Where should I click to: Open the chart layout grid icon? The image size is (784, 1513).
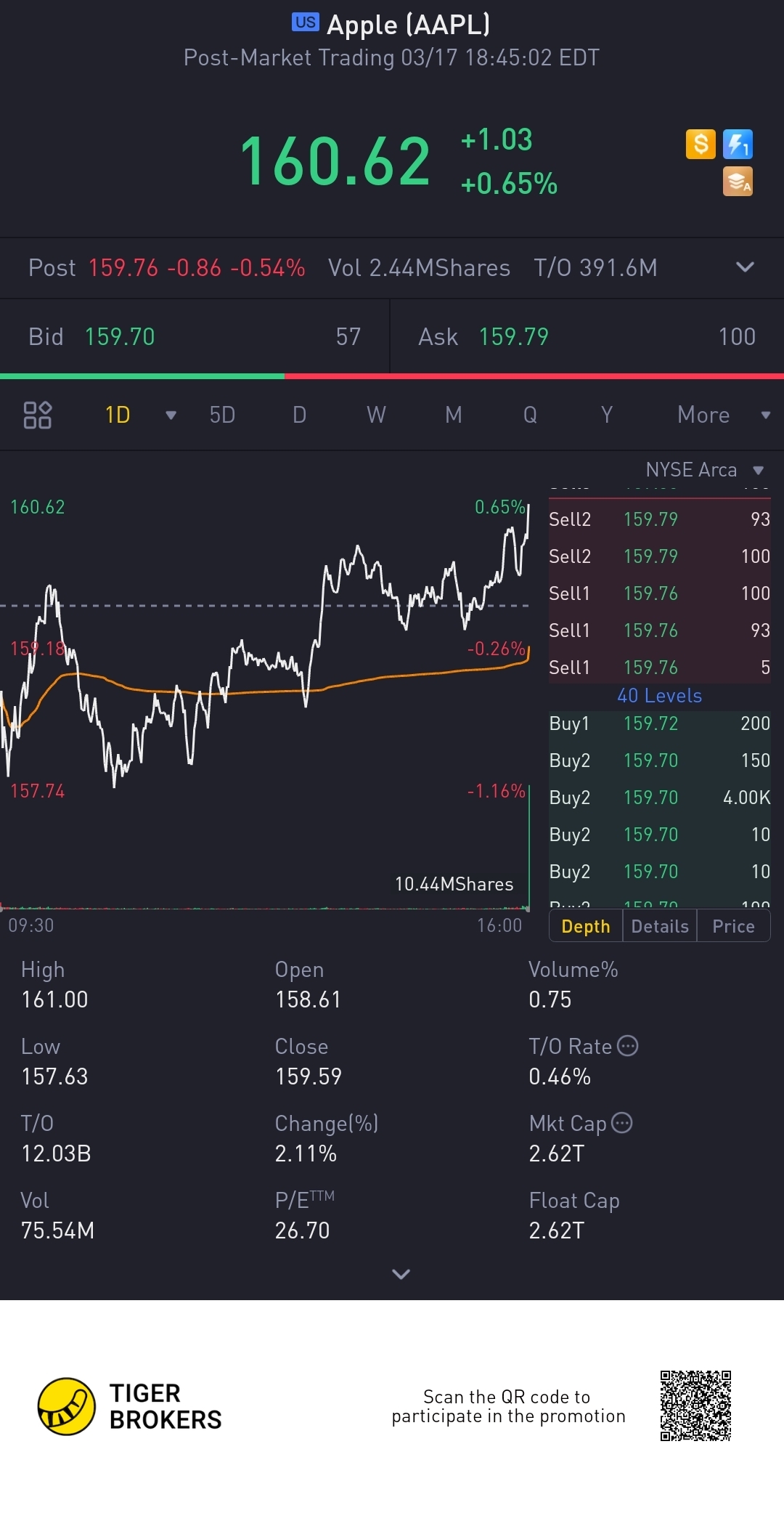tap(37, 415)
